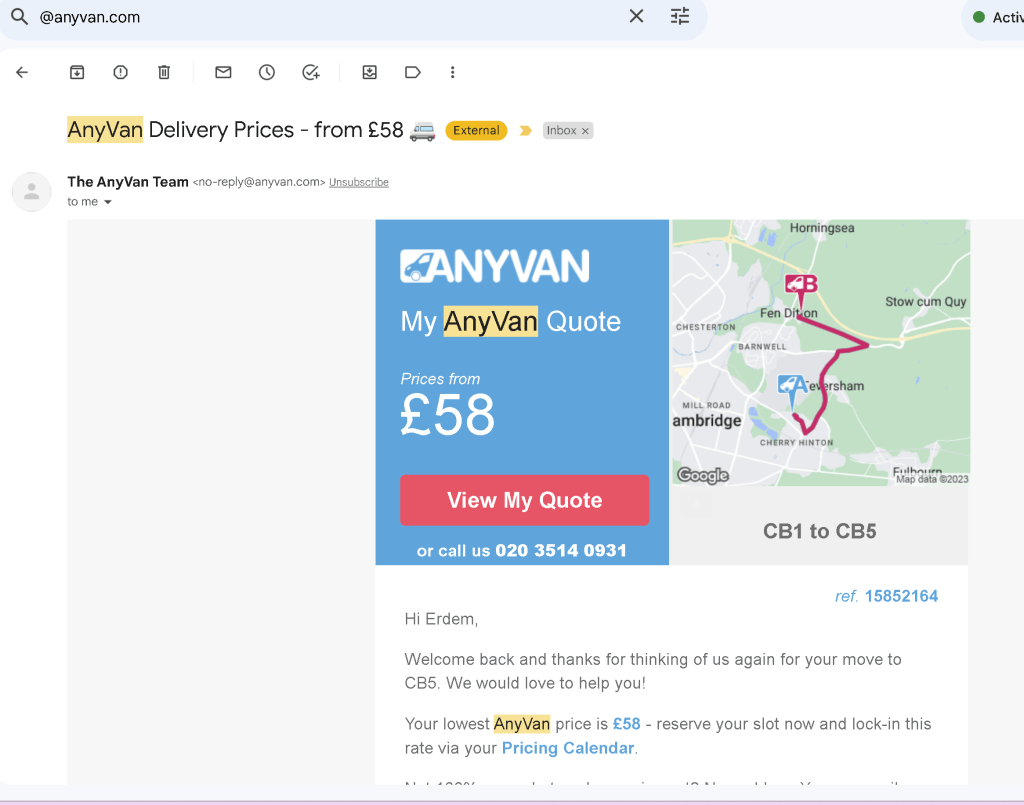Open the Pricing Calendar link
The image size is (1024, 805).
tap(568, 748)
